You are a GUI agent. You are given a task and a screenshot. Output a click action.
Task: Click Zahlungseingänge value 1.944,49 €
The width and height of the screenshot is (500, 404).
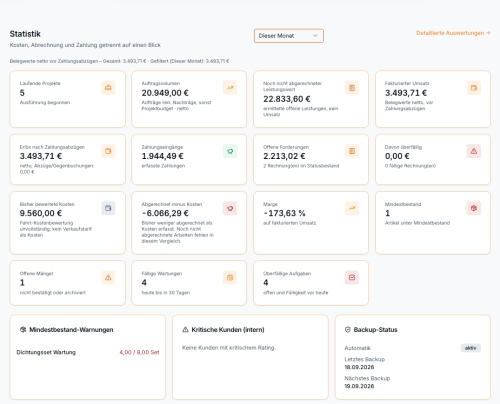[x=163, y=156]
